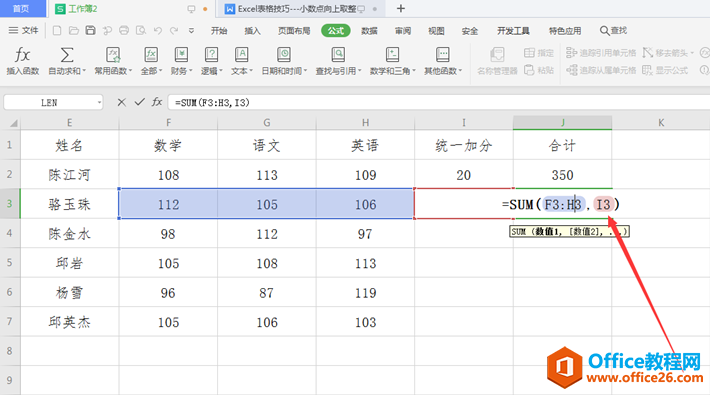This screenshot has width=710, height=395.
Task: Click the Paste name (粘贴) button
Action: 539,70
